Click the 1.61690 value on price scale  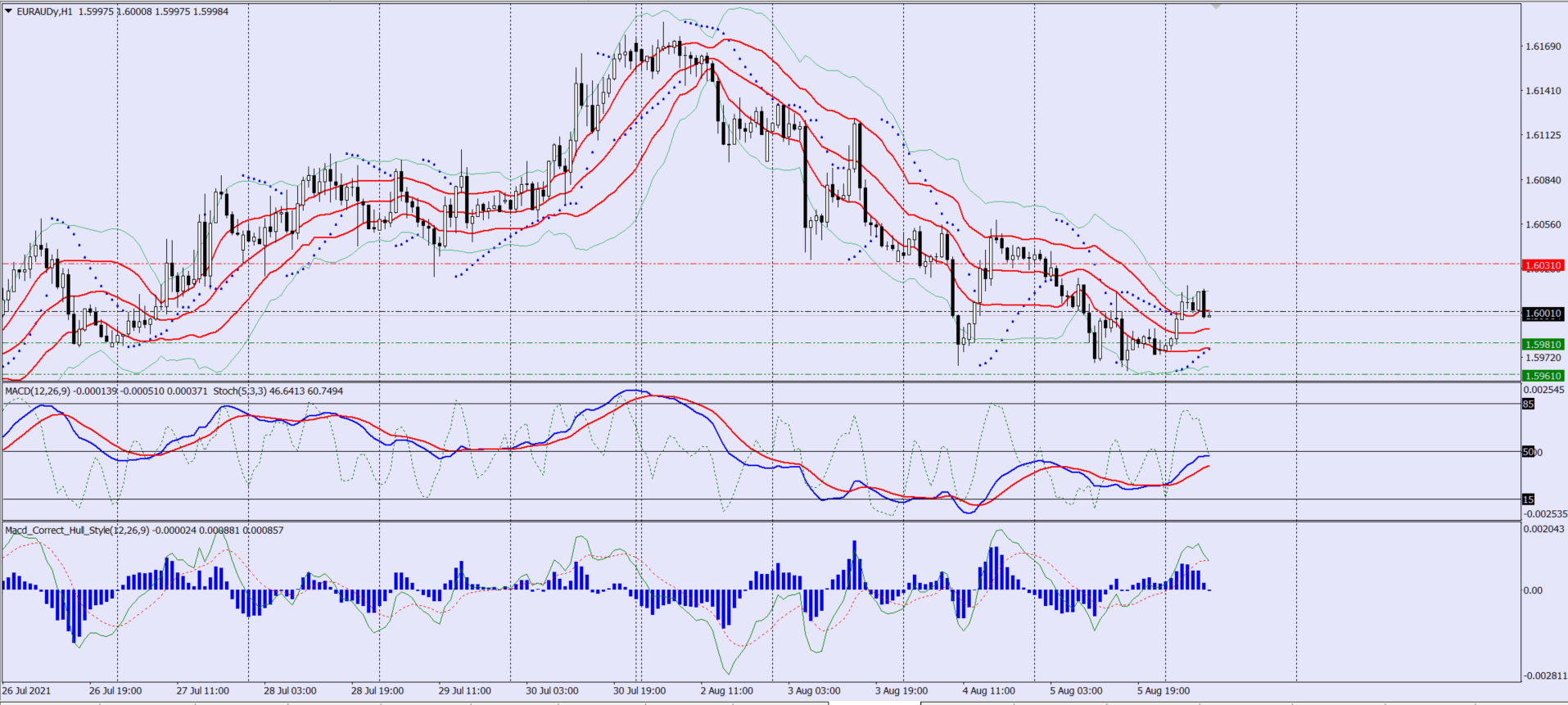tap(1543, 47)
